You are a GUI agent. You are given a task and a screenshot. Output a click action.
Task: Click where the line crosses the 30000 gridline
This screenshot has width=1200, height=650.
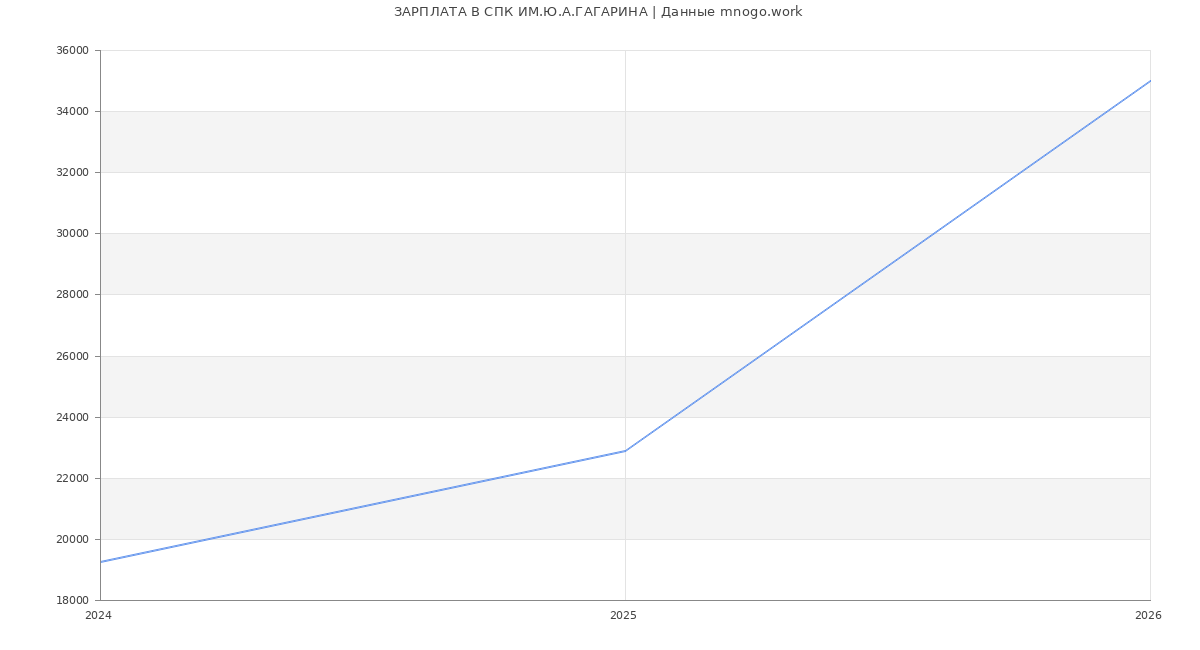[933, 233]
